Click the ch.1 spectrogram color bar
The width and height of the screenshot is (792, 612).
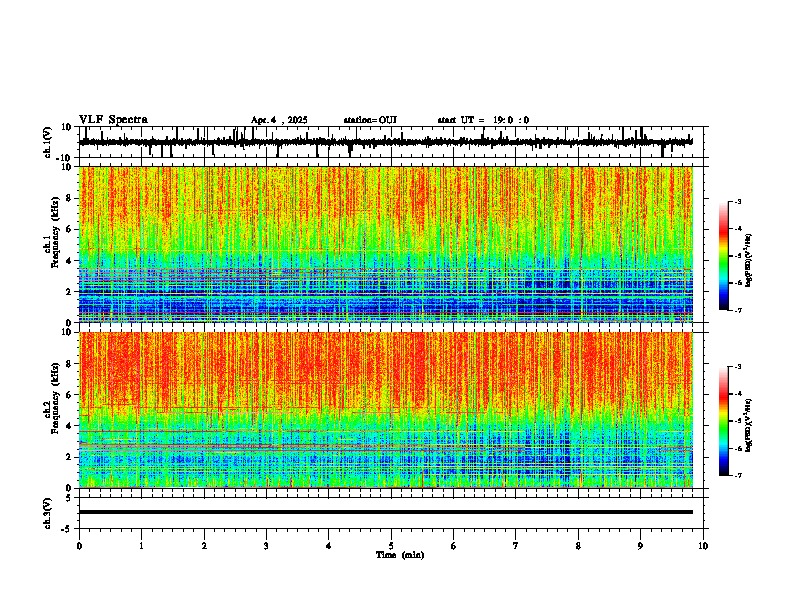pyautogui.click(x=723, y=256)
